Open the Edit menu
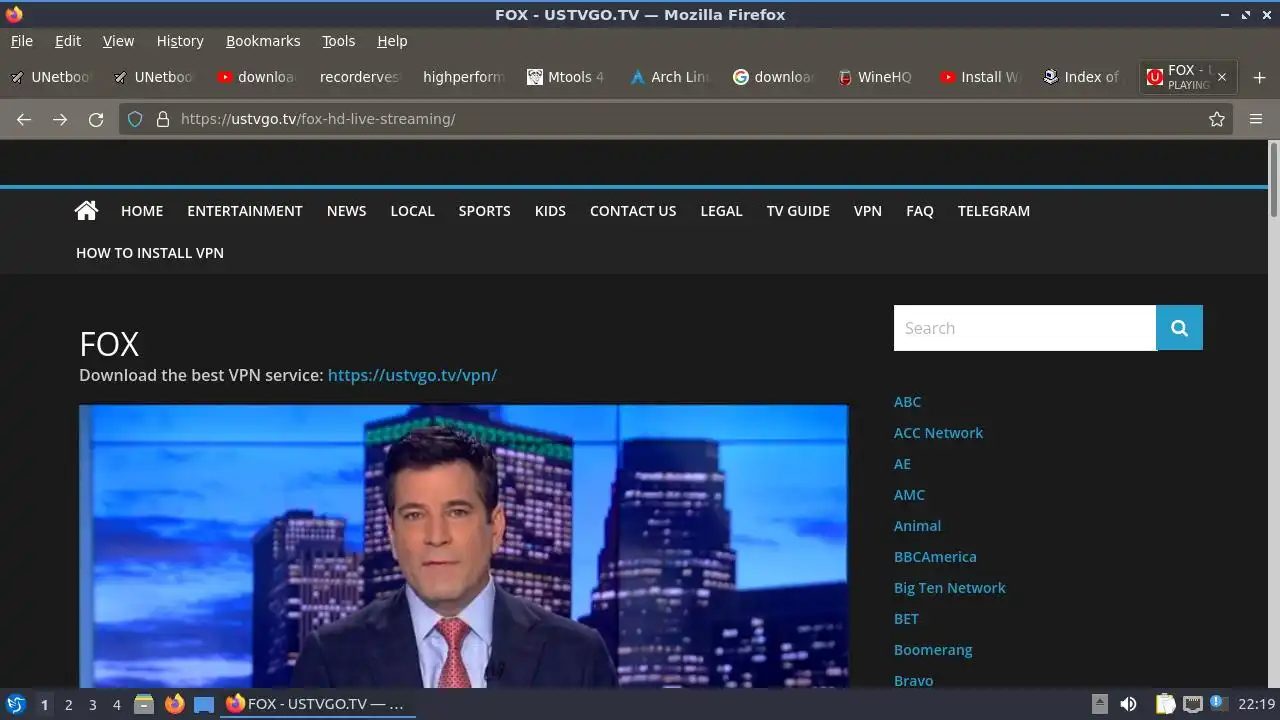 click(x=68, y=41)
